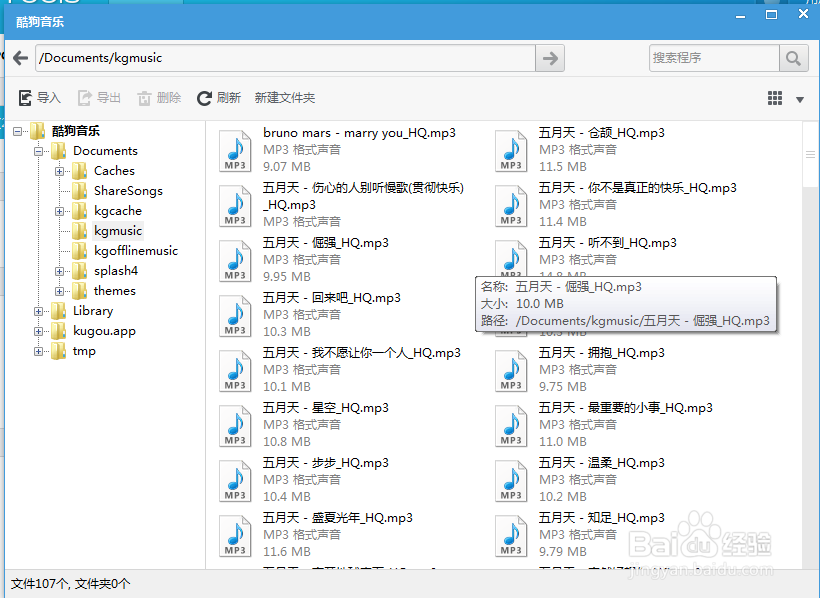Click the /Documents/kgmusic path field

click(x=286, y=58)
